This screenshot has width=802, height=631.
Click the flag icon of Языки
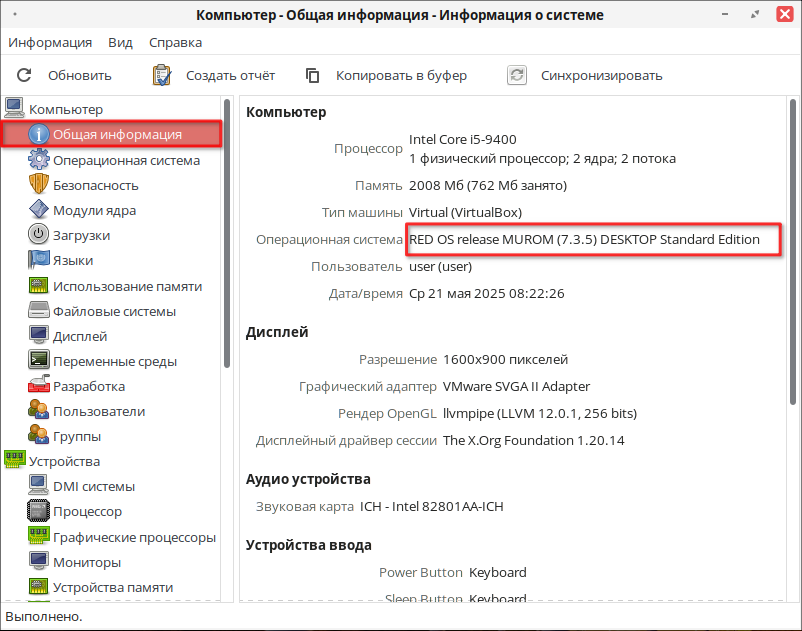38,260
